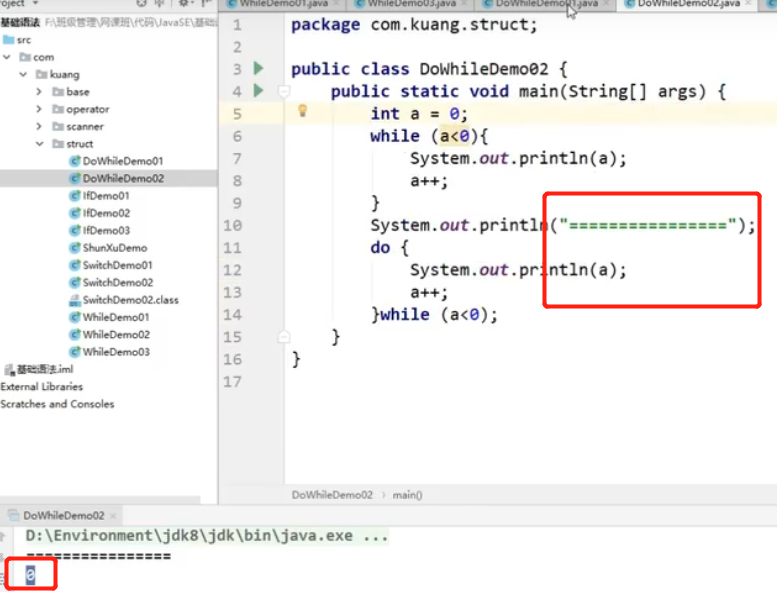
Task: Click java.exe command line in console
Action: tap(207, 536)
